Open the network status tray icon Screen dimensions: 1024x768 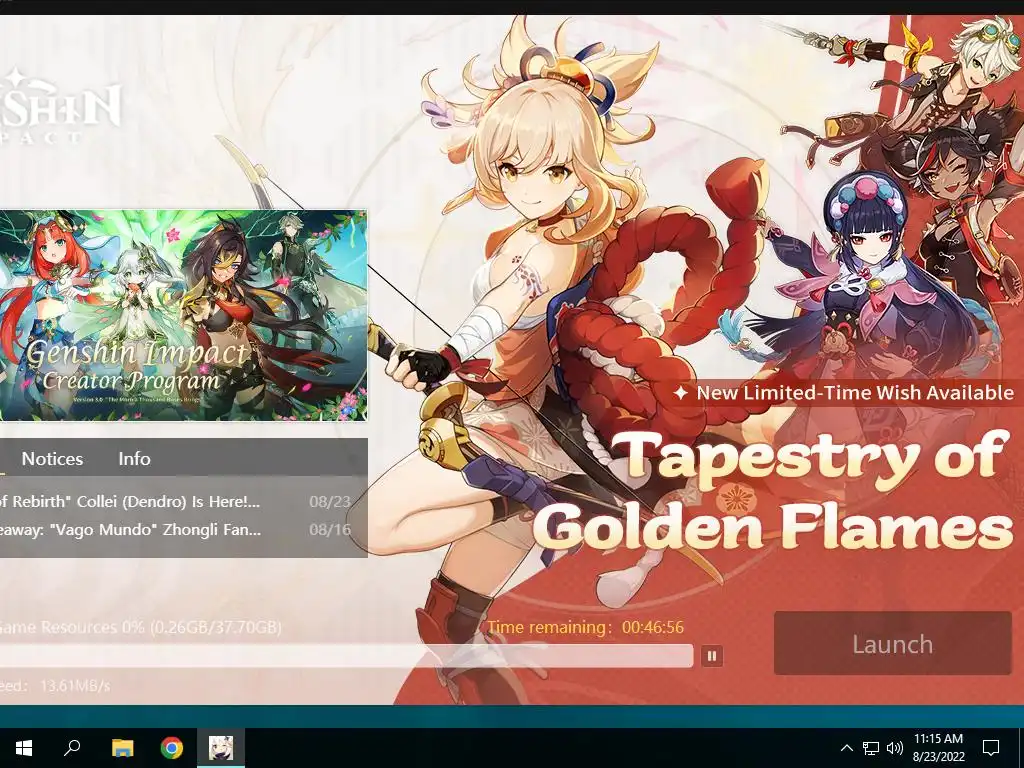(x=871, y=748)
